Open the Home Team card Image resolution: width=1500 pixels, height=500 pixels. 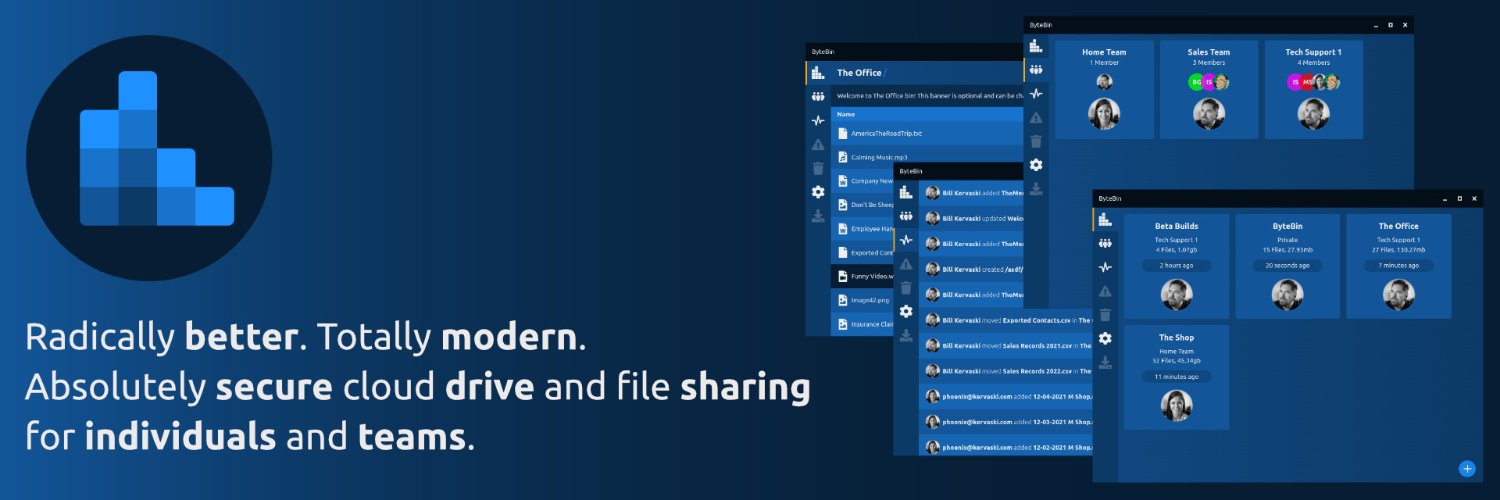(x=1104, y=89)
